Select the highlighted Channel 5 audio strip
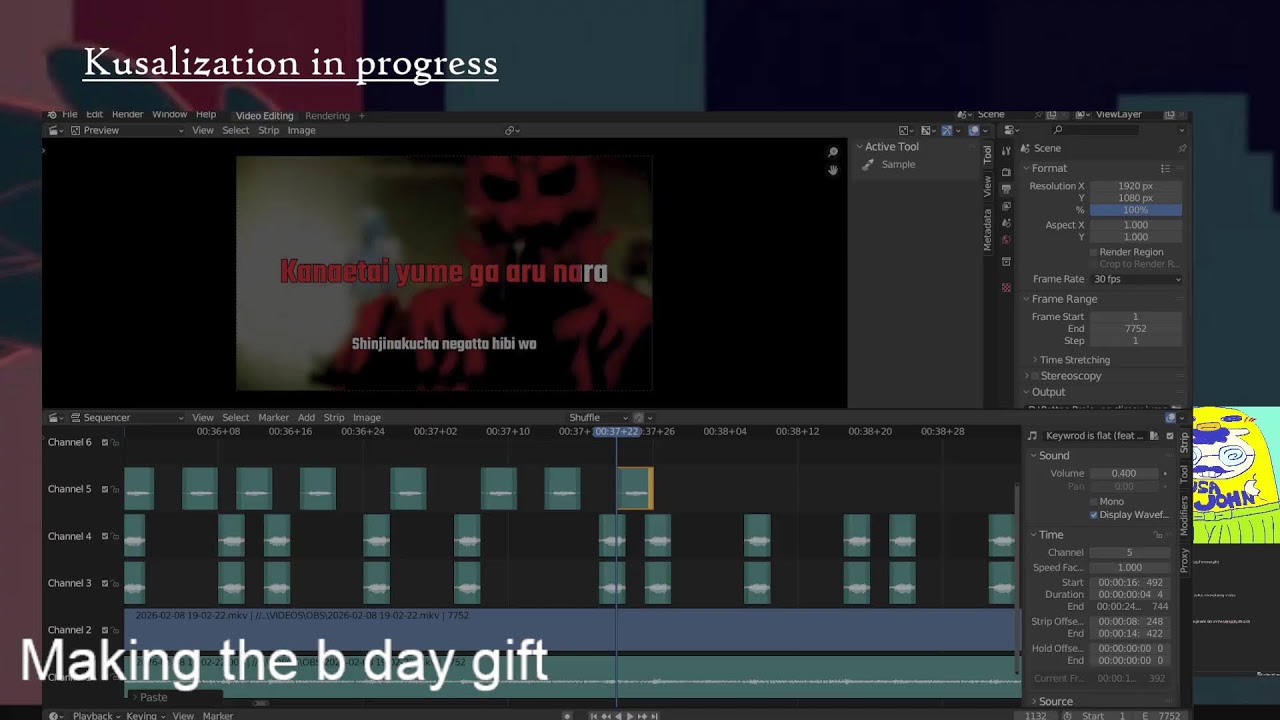The image size is (1280, 720). tap(635, 489)
